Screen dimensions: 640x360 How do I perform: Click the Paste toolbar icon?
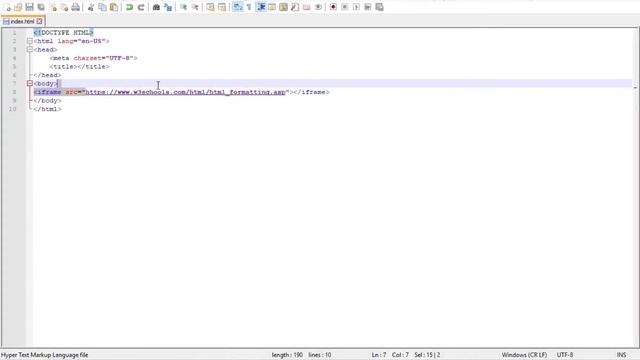pyautogui.click(x=114, y=7)
